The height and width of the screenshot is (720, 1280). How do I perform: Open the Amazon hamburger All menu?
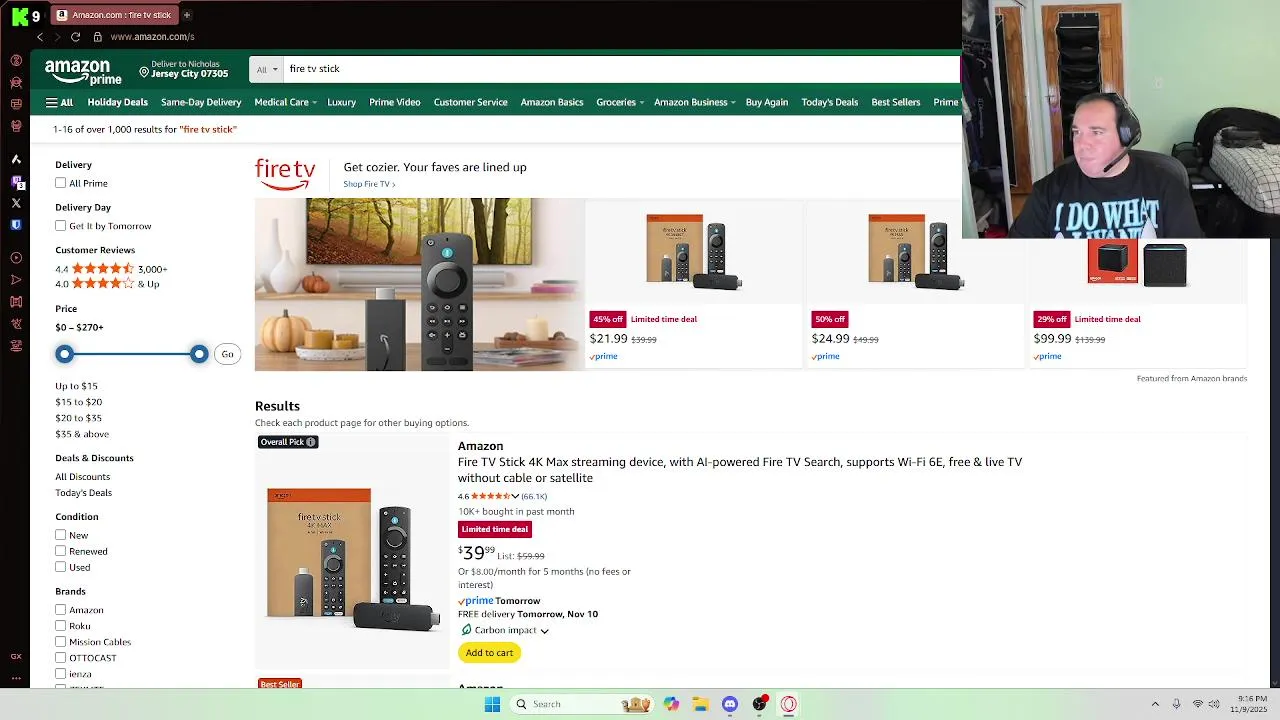pyautogui.click(x=59, y=102)
